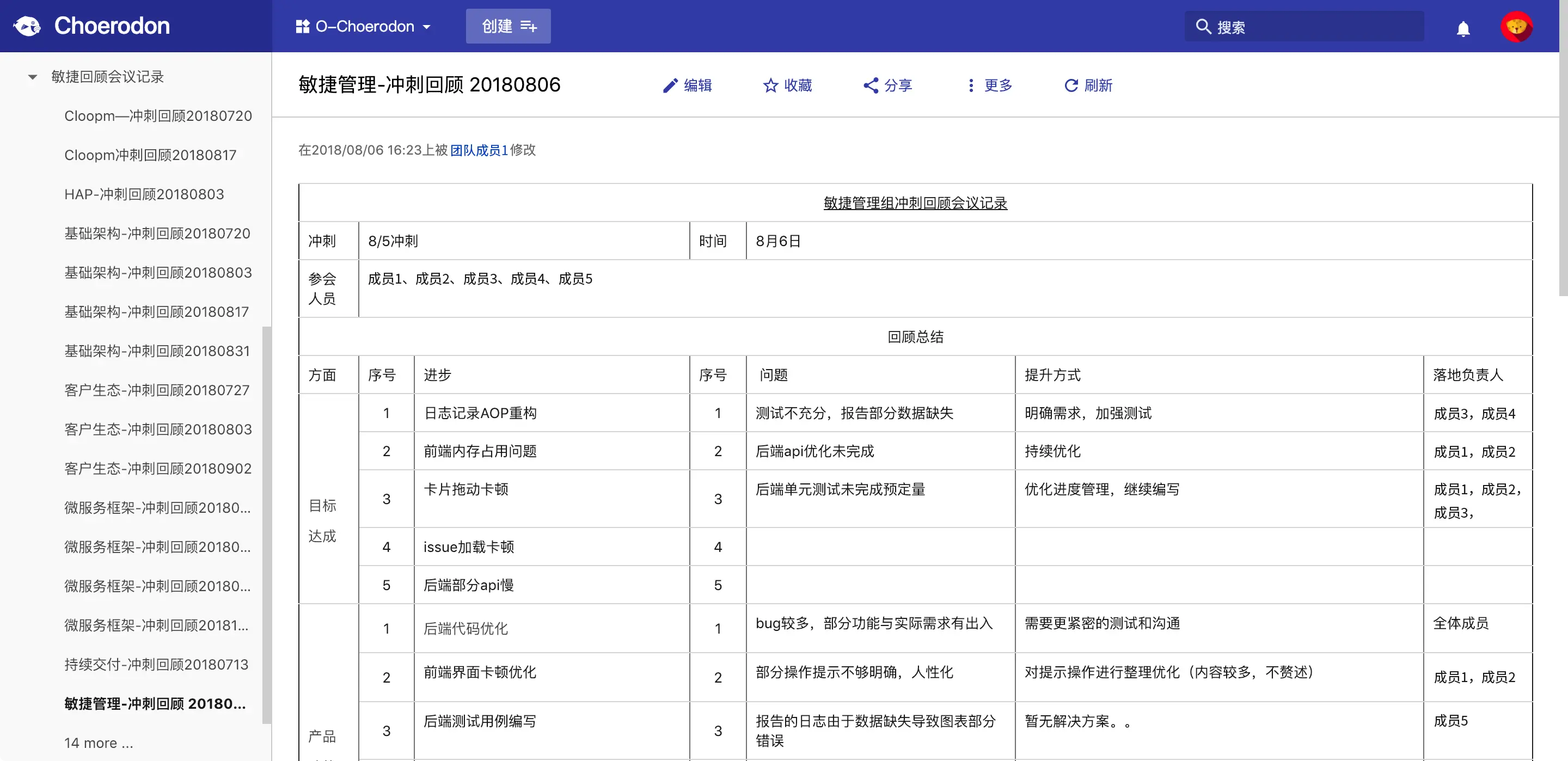The height and width of the screenshot is (761, 1568).
Task: Click the refresh icon
Action: [1071, 85]
